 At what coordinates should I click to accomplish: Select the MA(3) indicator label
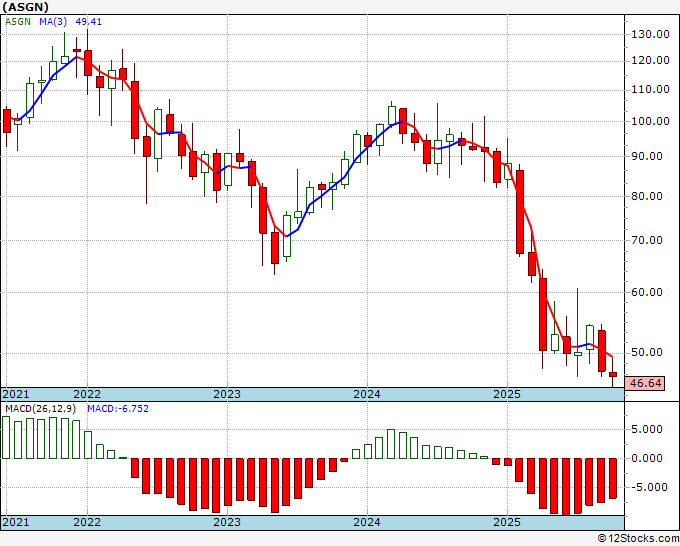(53, 22)
